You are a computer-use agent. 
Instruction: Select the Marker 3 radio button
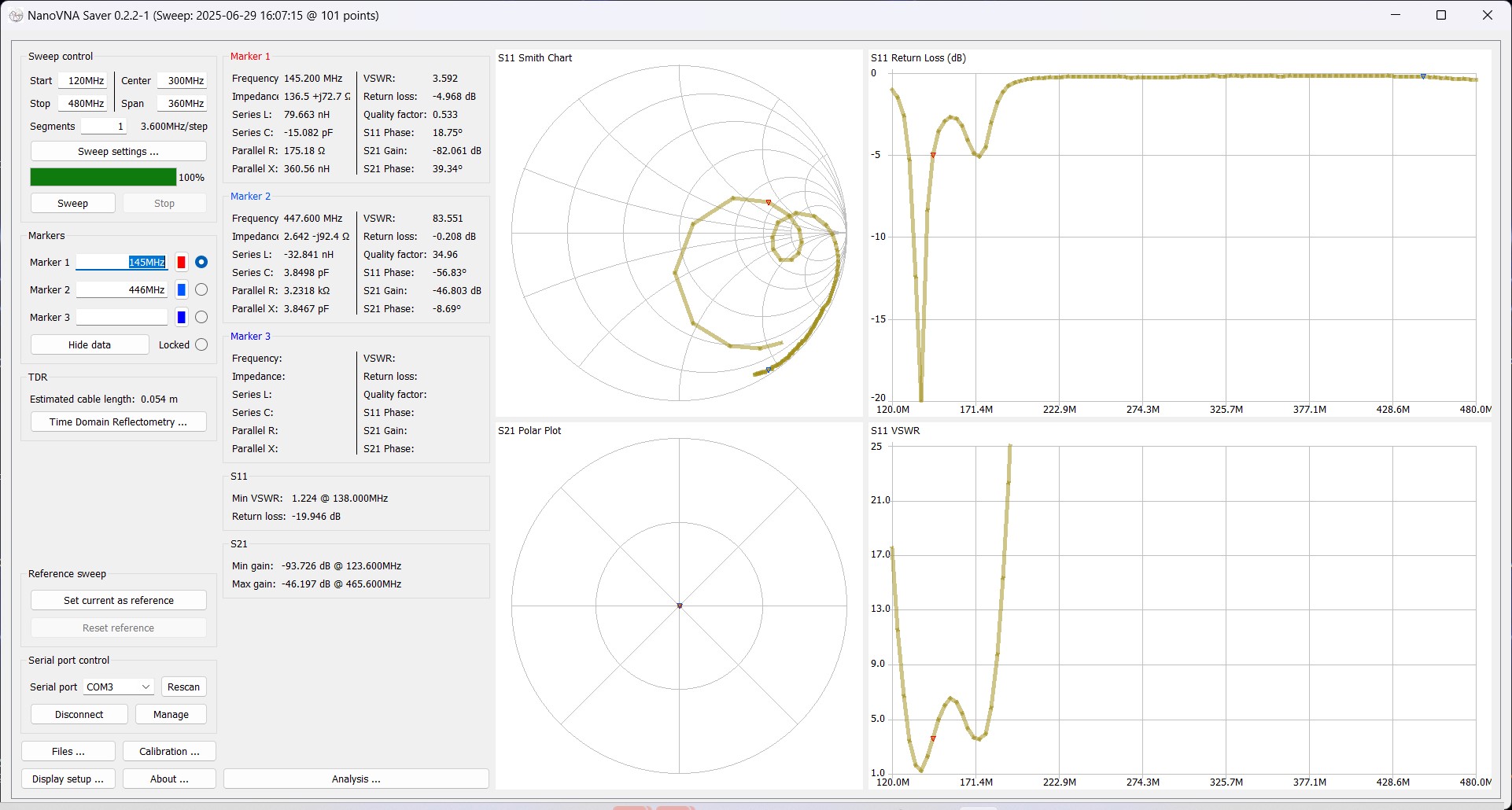point(201,318)
